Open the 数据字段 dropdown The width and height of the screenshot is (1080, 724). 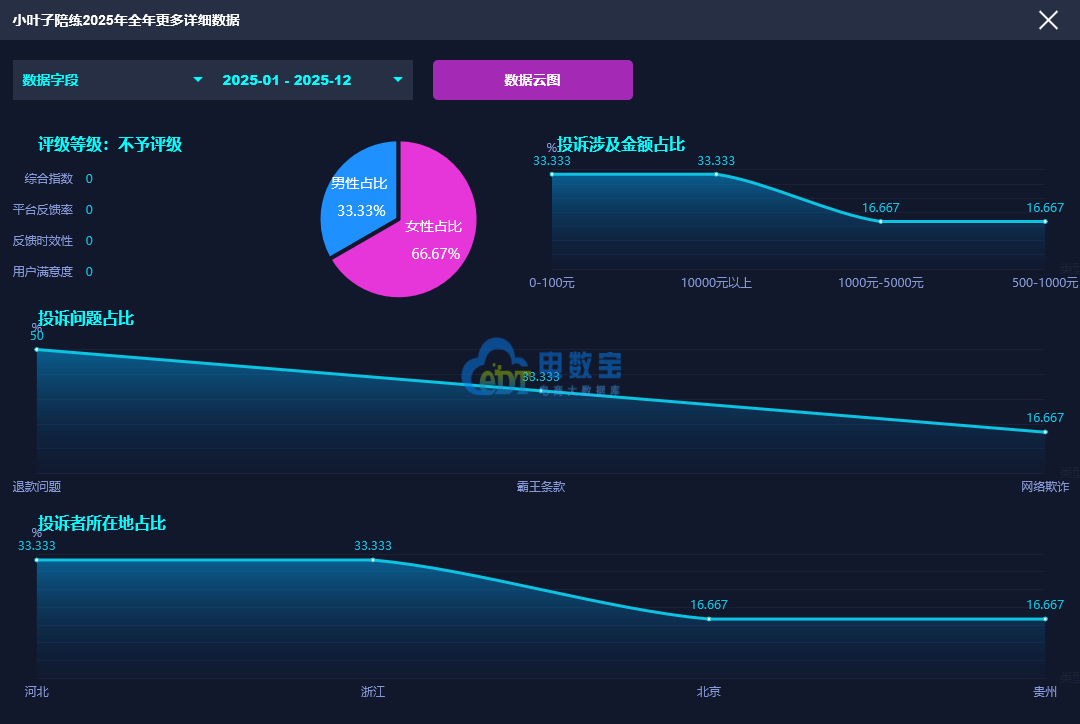click(x=112, y=80)
